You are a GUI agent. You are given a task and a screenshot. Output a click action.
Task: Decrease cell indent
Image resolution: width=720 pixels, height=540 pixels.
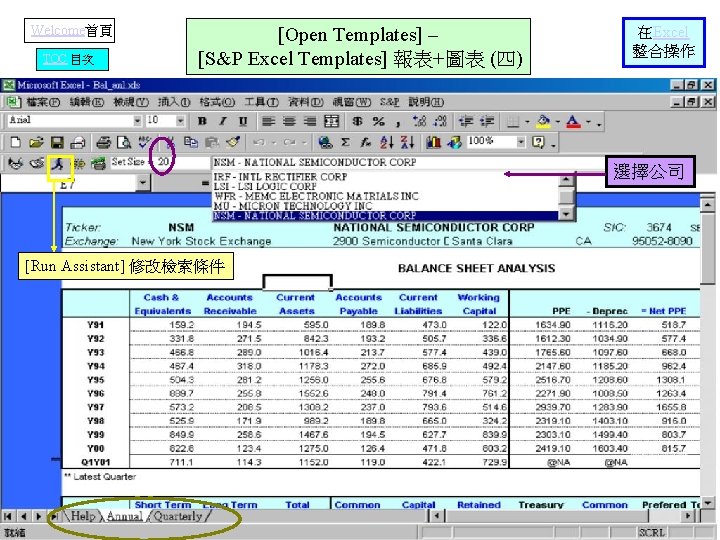coord(466,121)
